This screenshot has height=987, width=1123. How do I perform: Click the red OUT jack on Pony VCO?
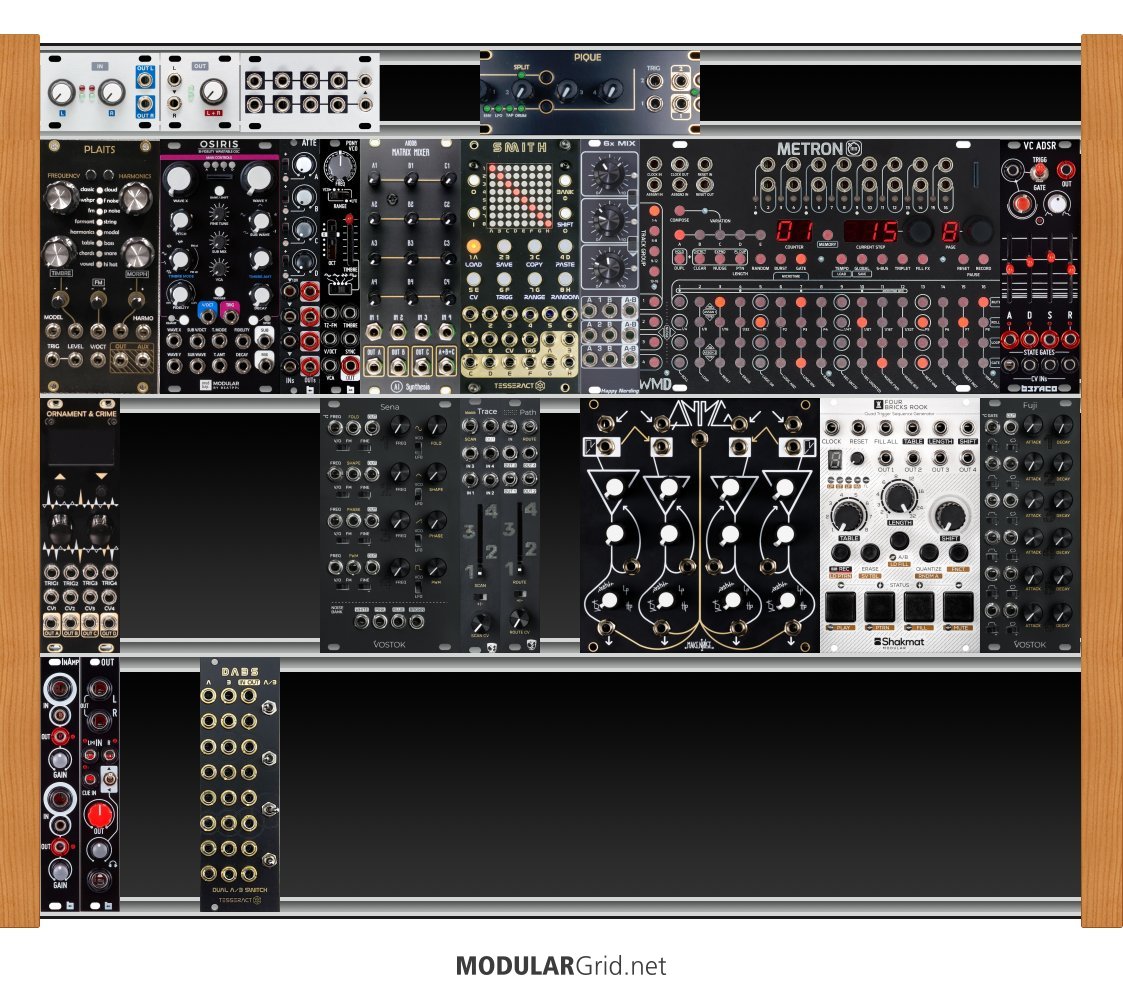[350, 365]
